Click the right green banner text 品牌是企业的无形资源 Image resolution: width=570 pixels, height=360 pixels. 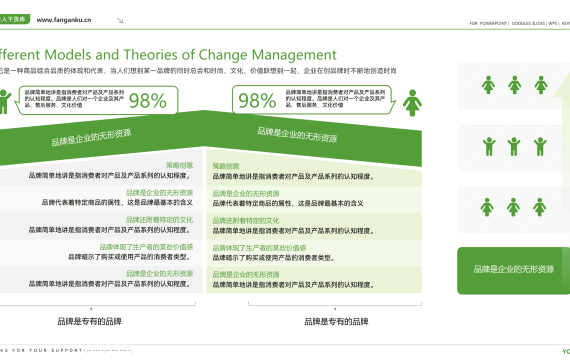tap(297, 135)
